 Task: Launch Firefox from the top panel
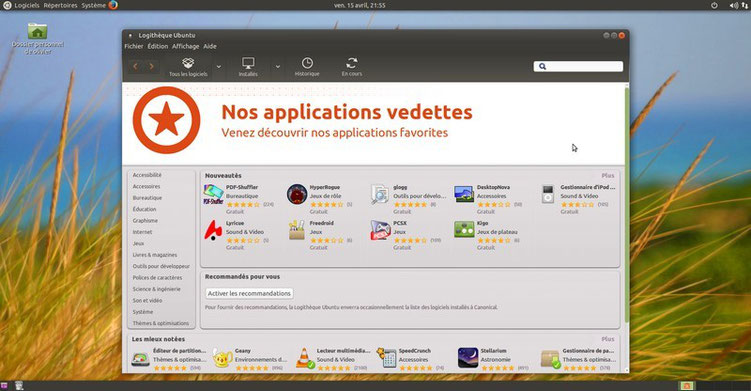click(x=113, y=5)
